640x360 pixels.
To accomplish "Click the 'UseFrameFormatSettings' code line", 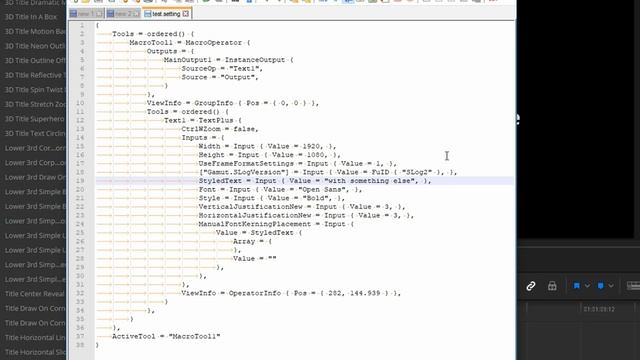I will pyautogui.click(x=297, y=163).
